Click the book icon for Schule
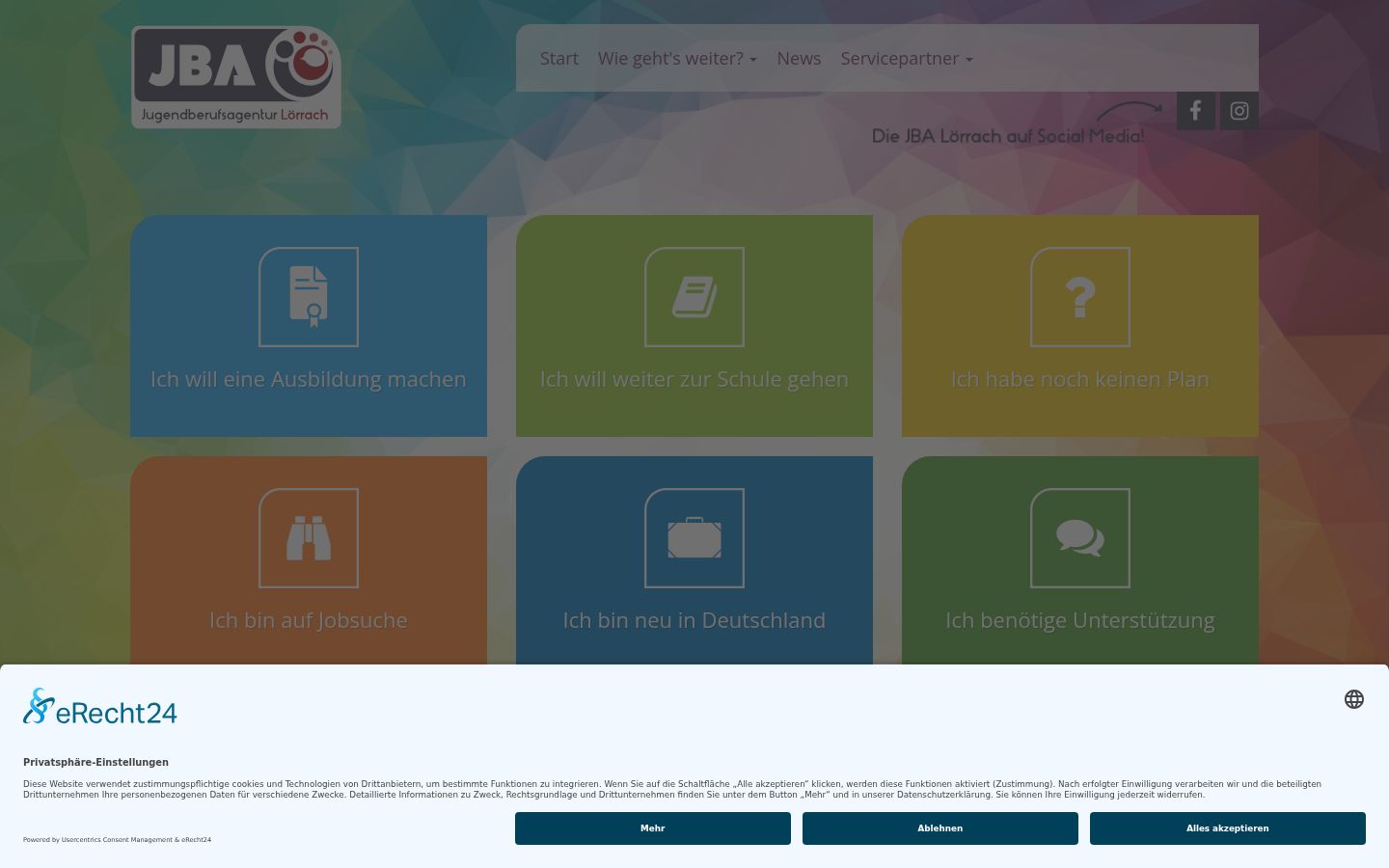1389x868 pixels. [x=694, y=297]
